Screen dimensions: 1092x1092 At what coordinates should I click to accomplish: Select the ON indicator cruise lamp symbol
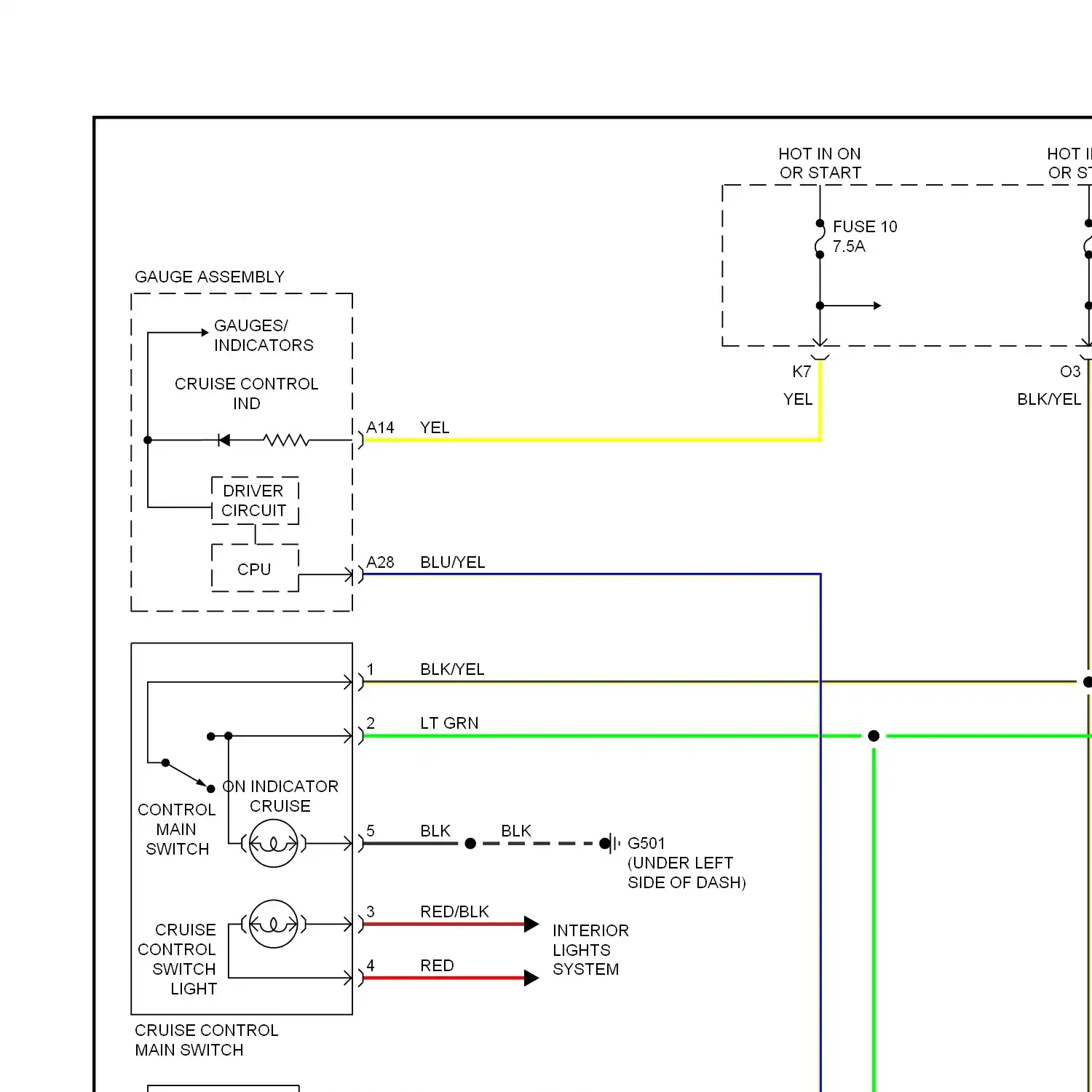point(273,843)
